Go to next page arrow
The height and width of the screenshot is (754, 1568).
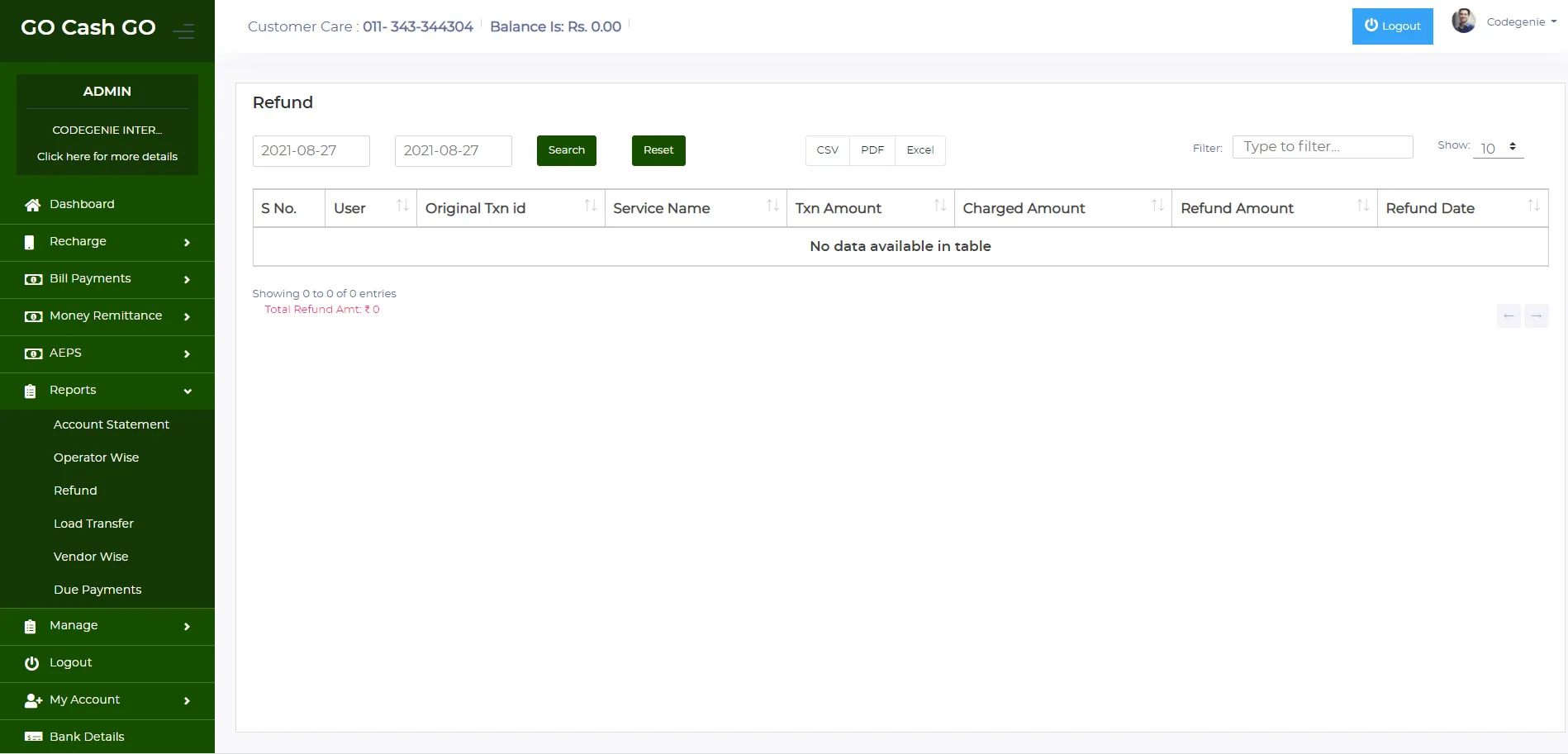(1536, 315)
